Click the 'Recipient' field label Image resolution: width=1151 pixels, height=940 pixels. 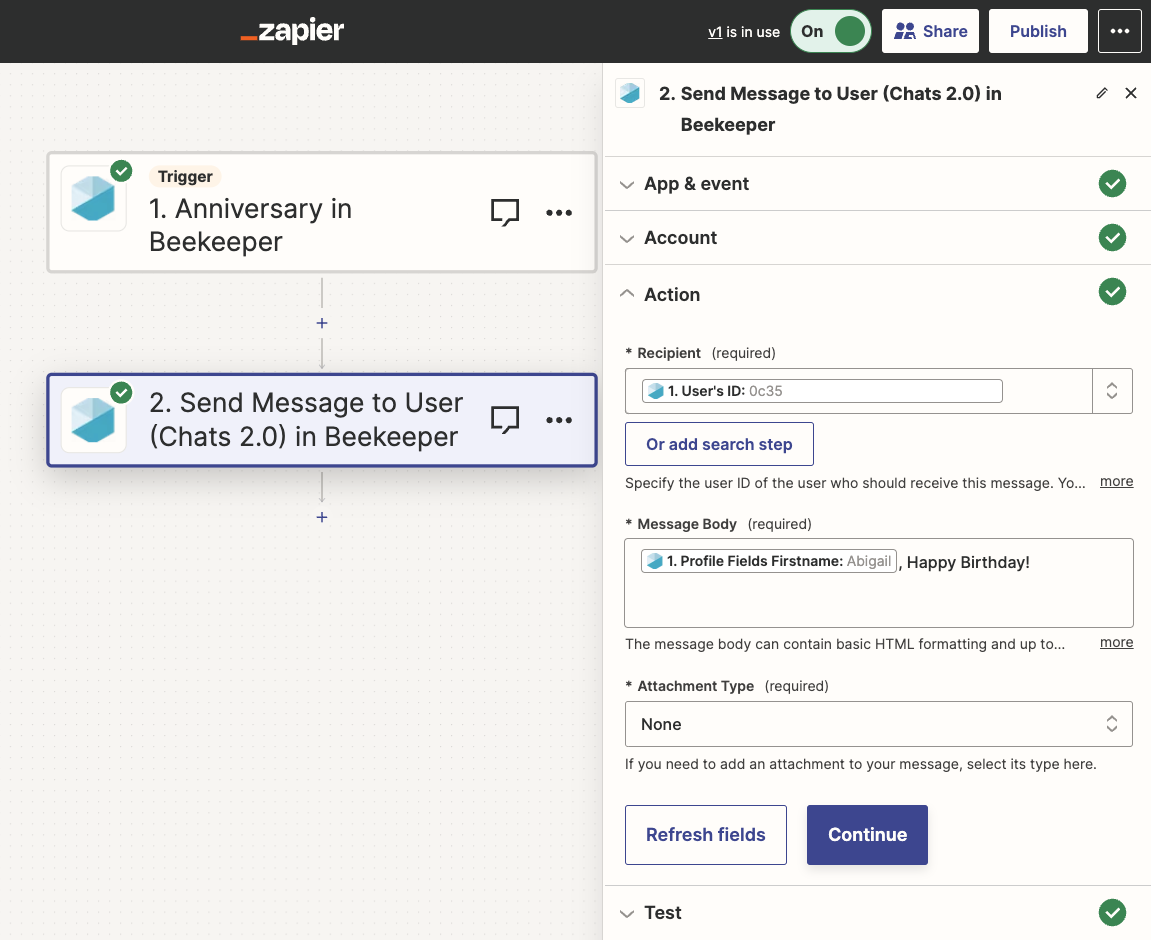tap(669, 353)
